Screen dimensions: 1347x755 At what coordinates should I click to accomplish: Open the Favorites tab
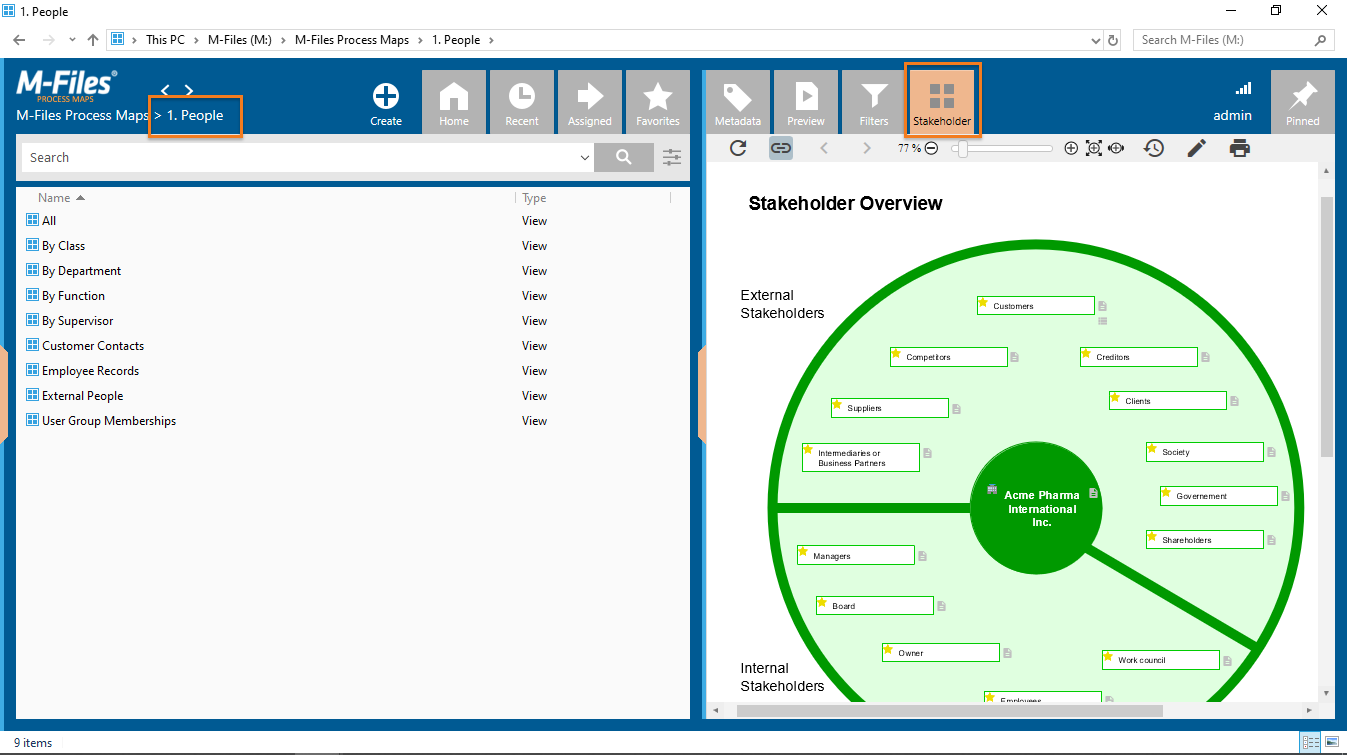[x=658, y=102]
